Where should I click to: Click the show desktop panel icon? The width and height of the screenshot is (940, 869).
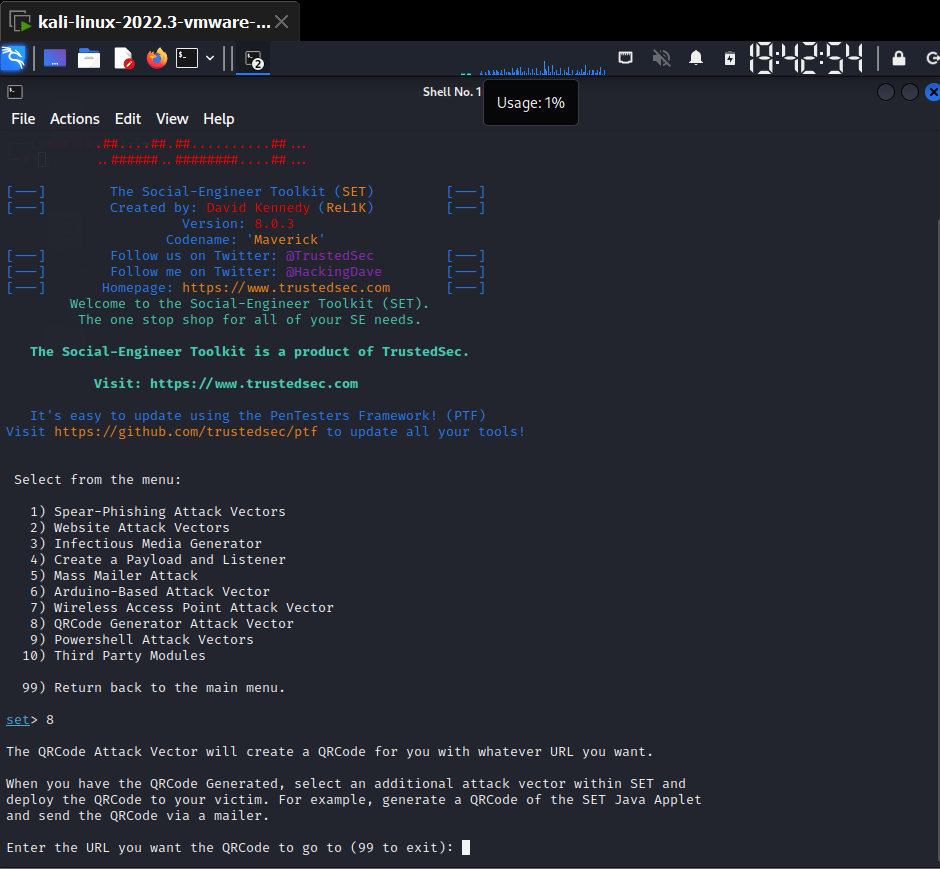click(55, 59)
